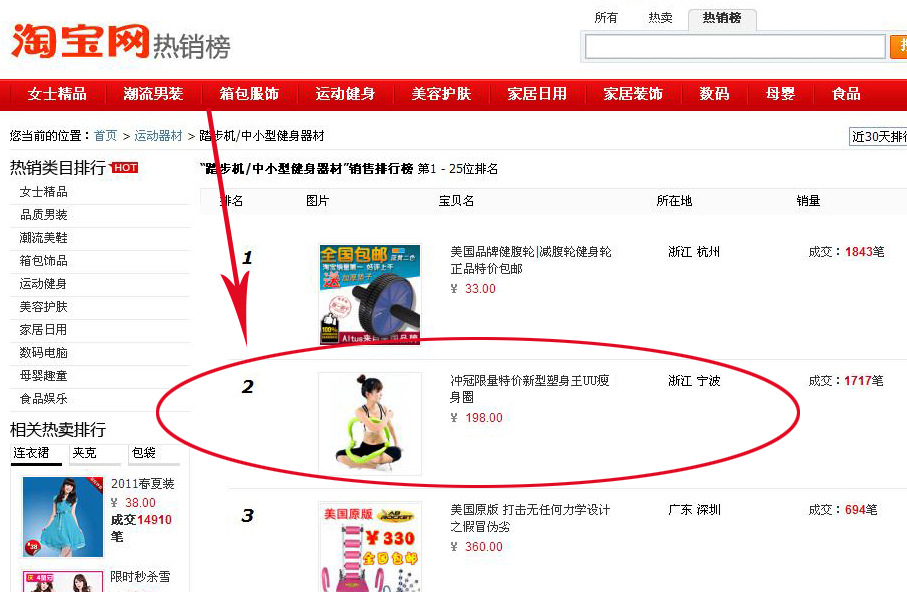Switch to the 包袋 tab
Viewport: 907px width, 592px height.
coord(154,454)
